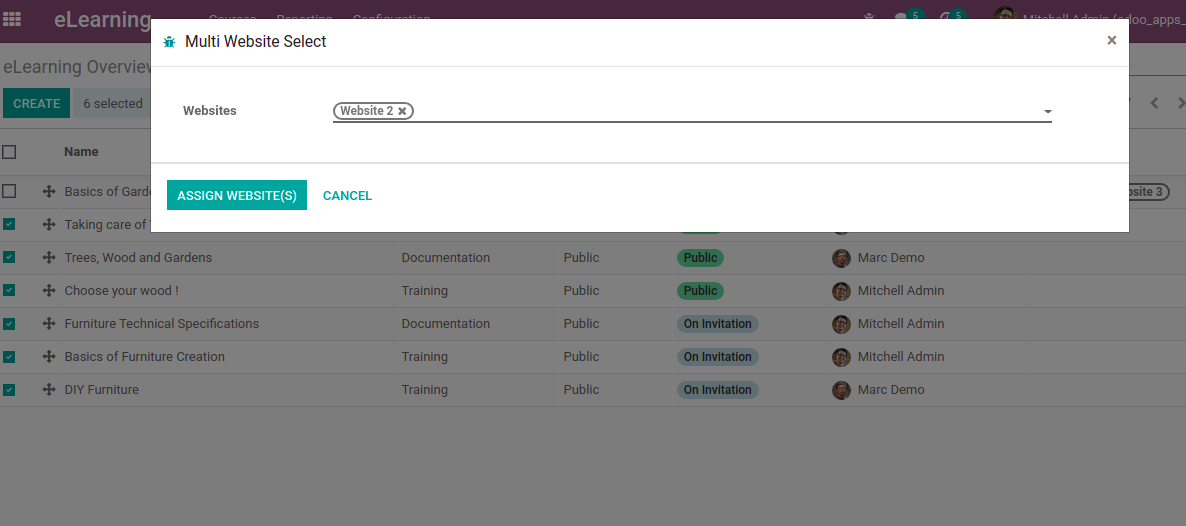
Task: Click drag handle for DIY Furniture row
Action: point(48,390)
